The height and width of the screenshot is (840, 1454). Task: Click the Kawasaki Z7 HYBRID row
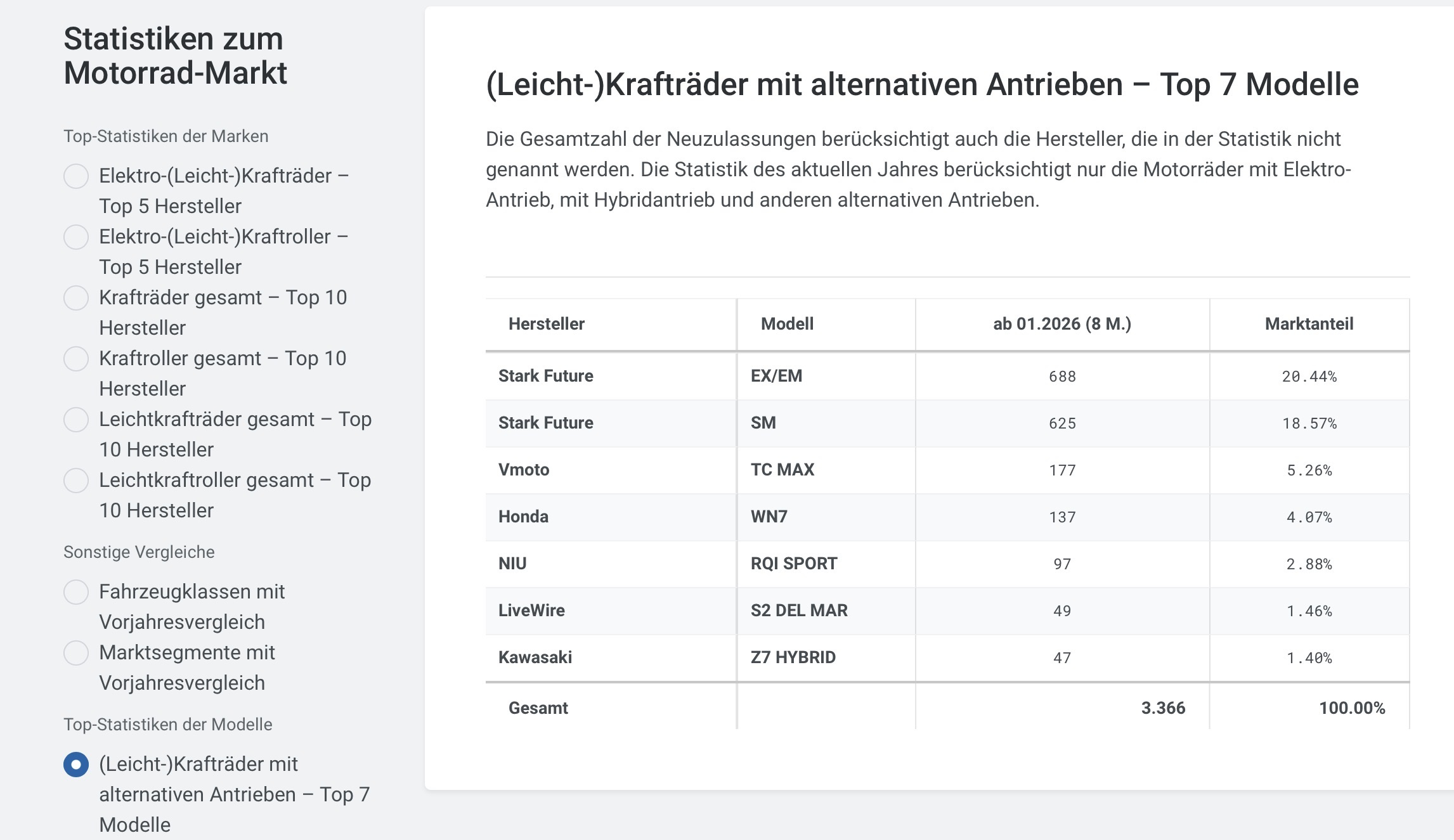(947, 657)
